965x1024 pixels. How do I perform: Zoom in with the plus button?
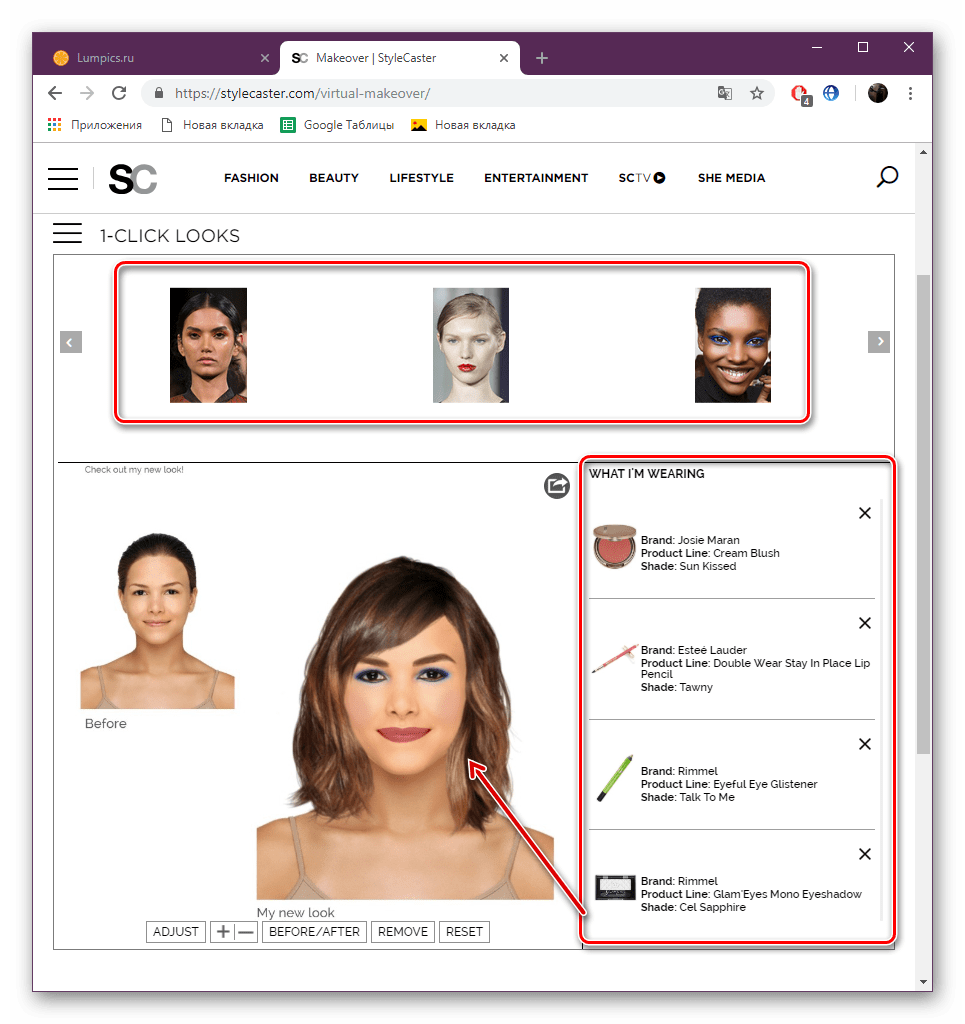[223, 932]
